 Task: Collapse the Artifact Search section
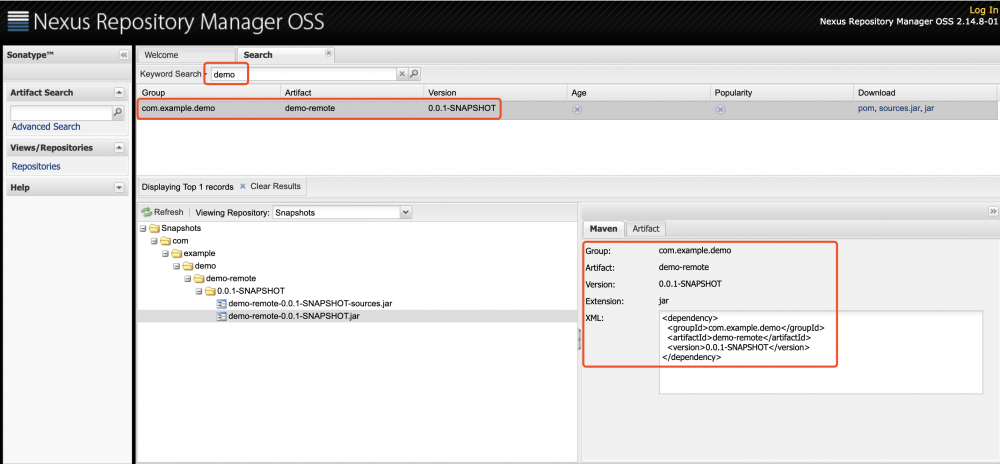(x=120, y=93)
